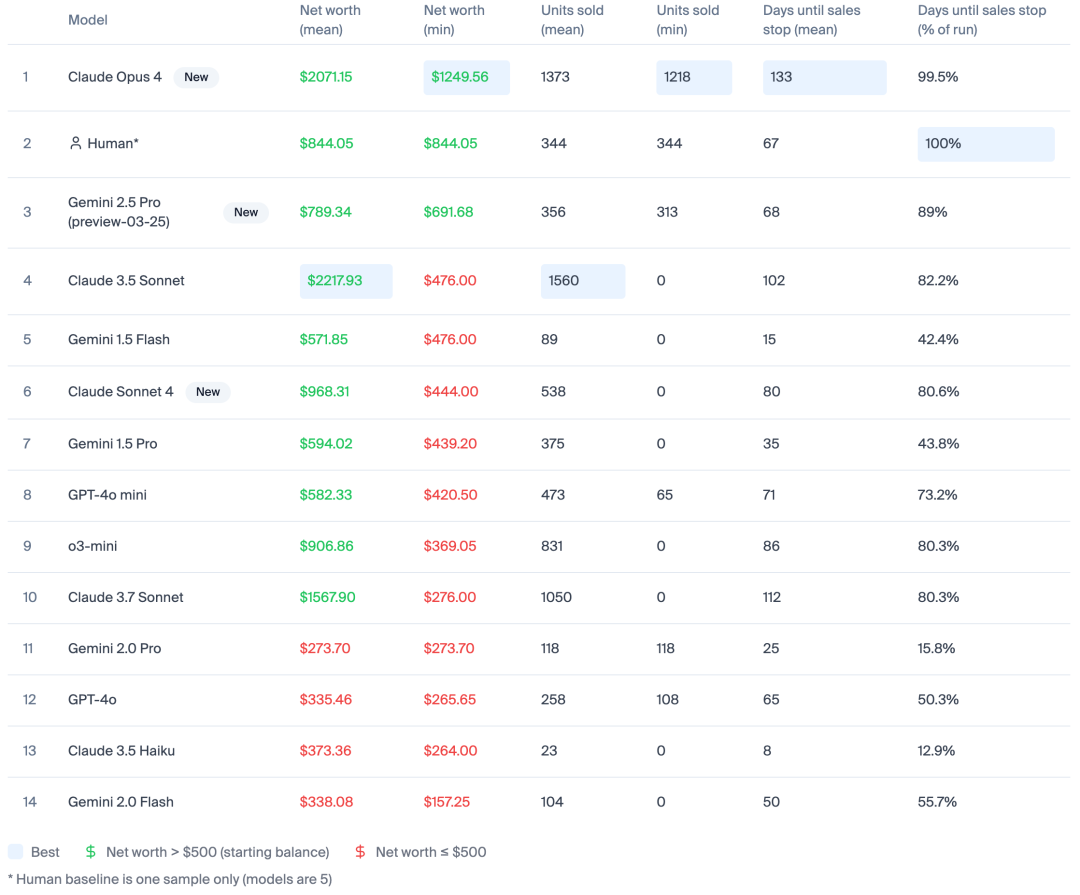Click the $789.34 net worth value
This screenshot has height=895, width=1080.
pos(325,212)
